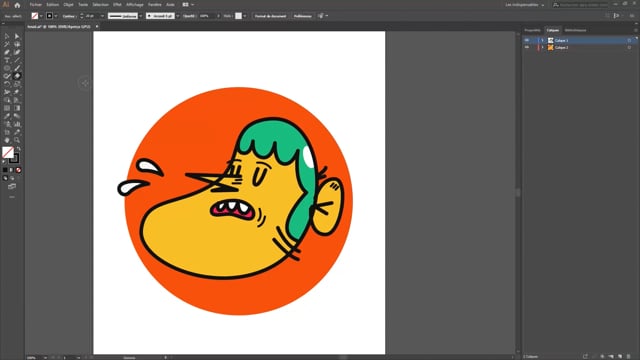Select the Column Graph tool

click(17, 124)
